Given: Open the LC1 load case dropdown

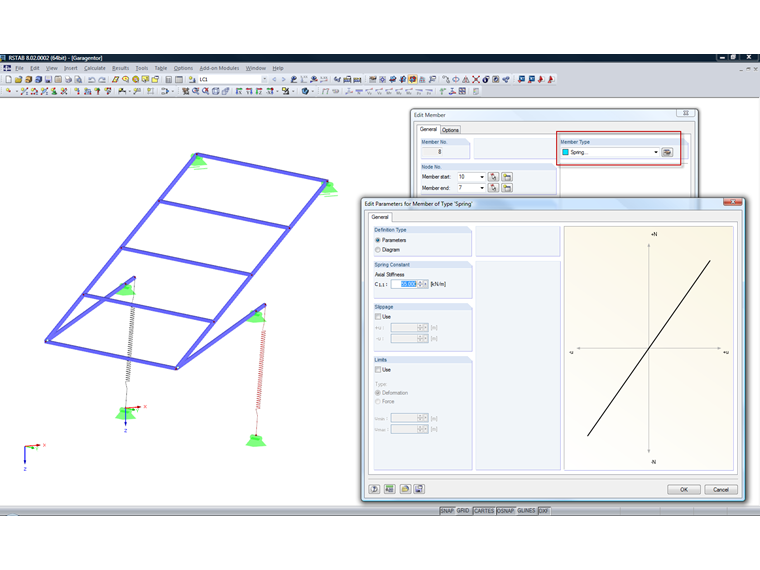Looking at the screenshot, I should pyautogui.click(x=264, y=79).
